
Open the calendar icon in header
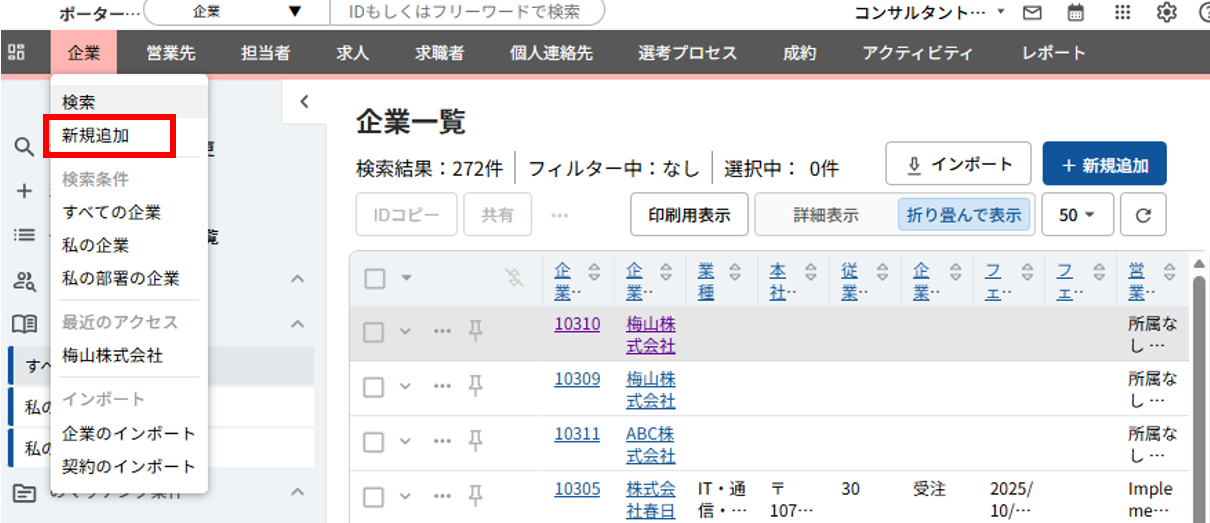pyautogui.click(x=1076, y=13)
